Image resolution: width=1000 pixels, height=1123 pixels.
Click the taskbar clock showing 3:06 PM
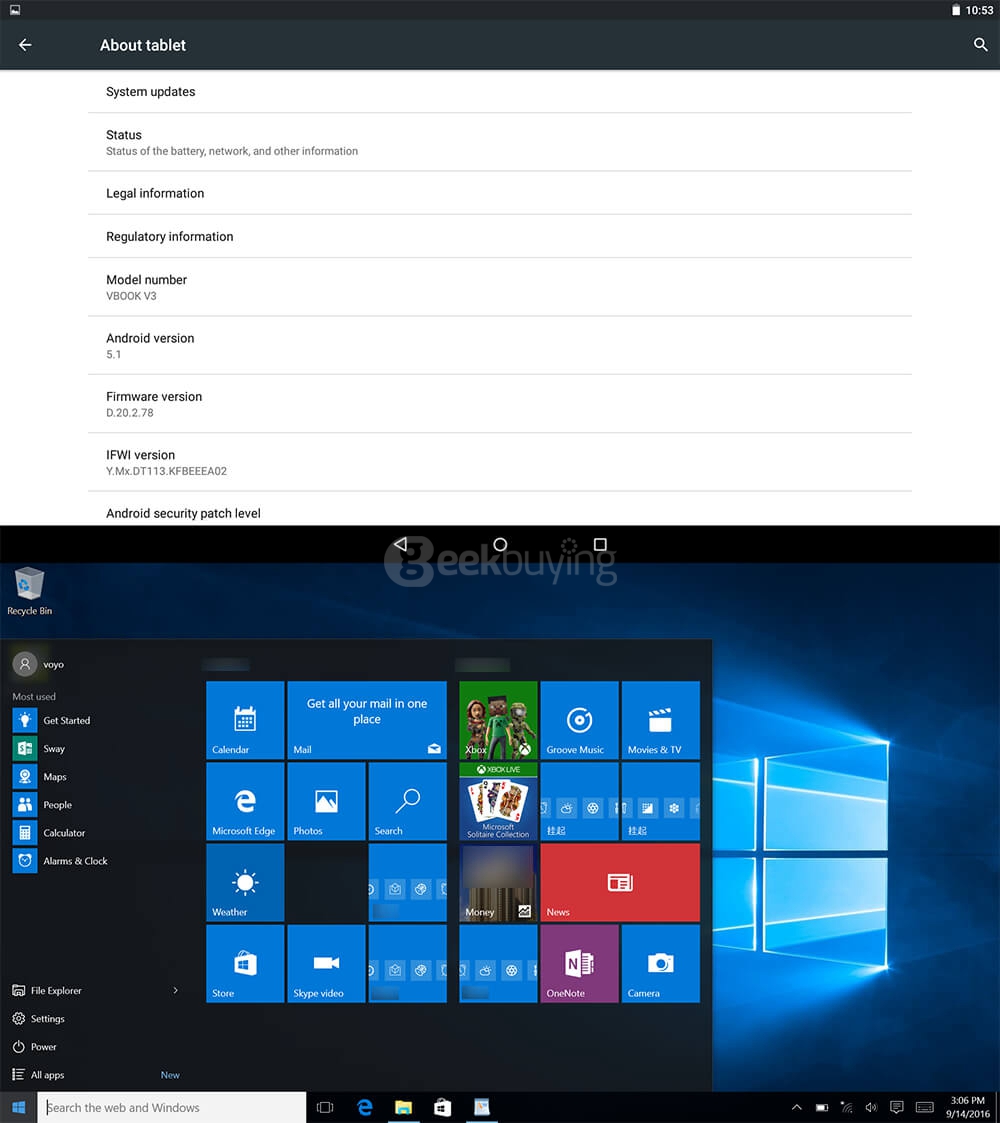coord(968,1107)
